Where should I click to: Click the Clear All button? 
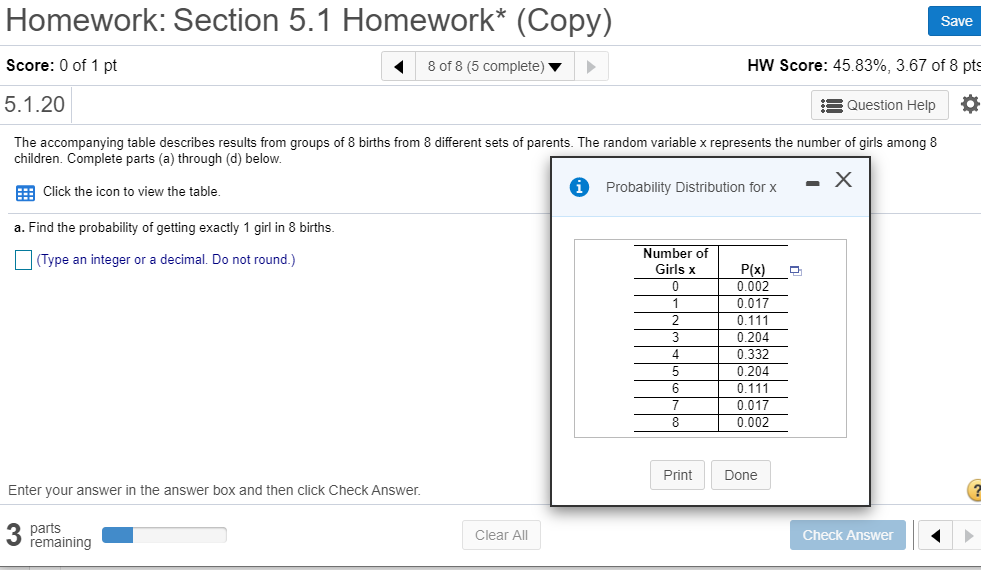pos(501,536)
